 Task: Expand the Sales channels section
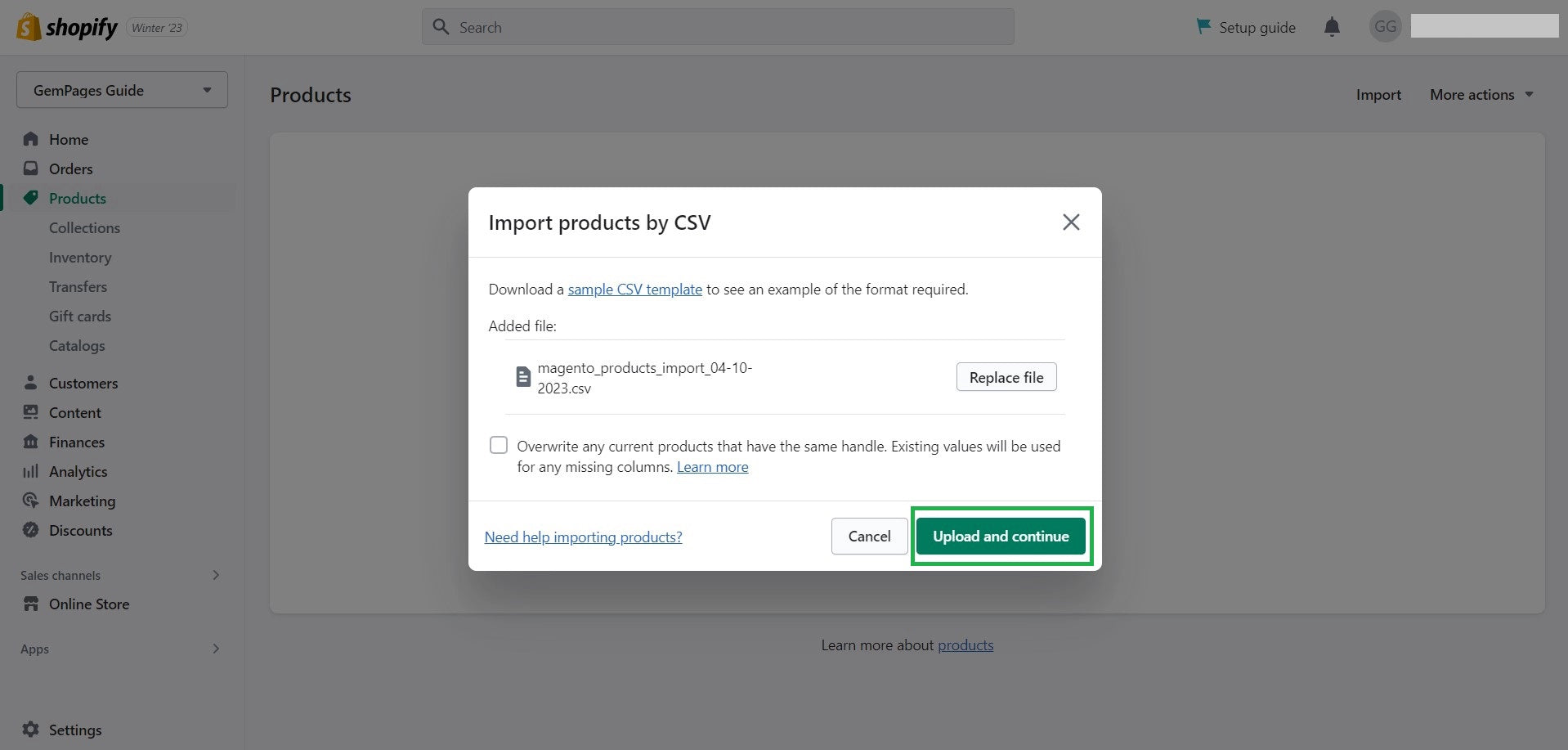coord(216,575)
